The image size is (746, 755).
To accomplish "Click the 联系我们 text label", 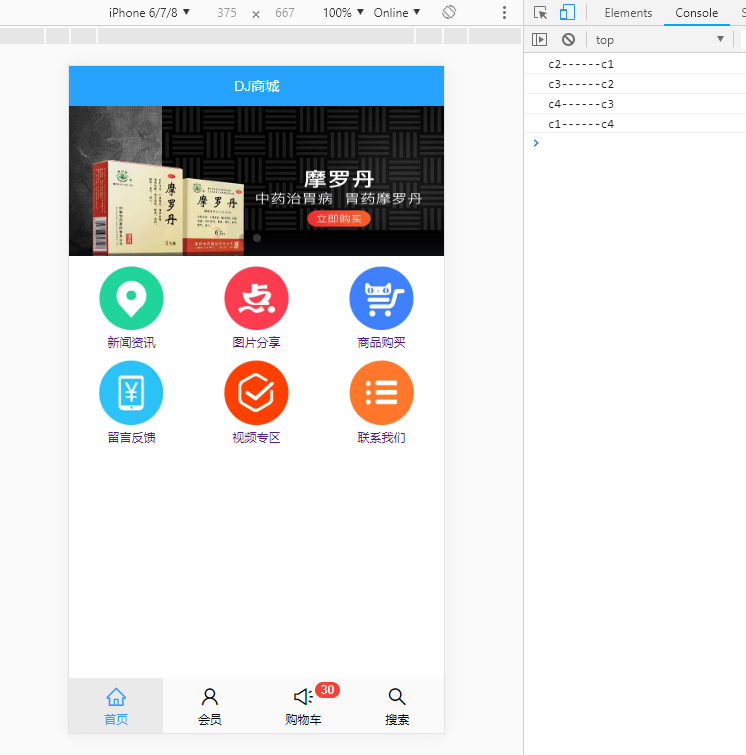I will click(381, 437).
